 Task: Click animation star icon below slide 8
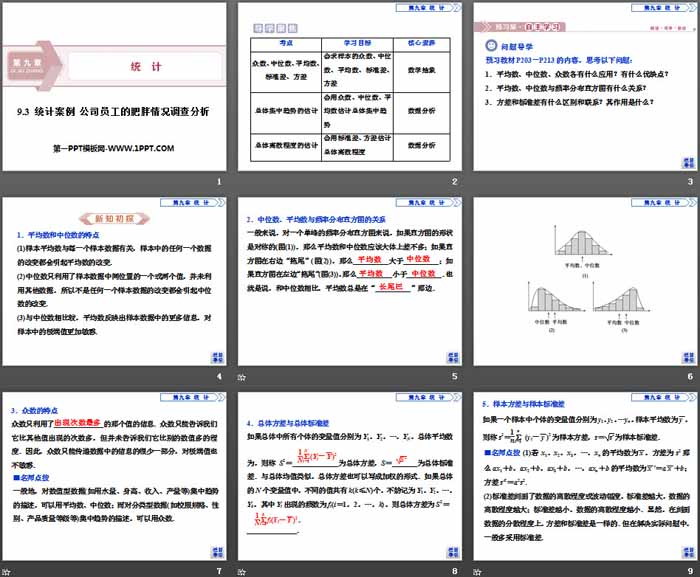(x=242, y=570)
